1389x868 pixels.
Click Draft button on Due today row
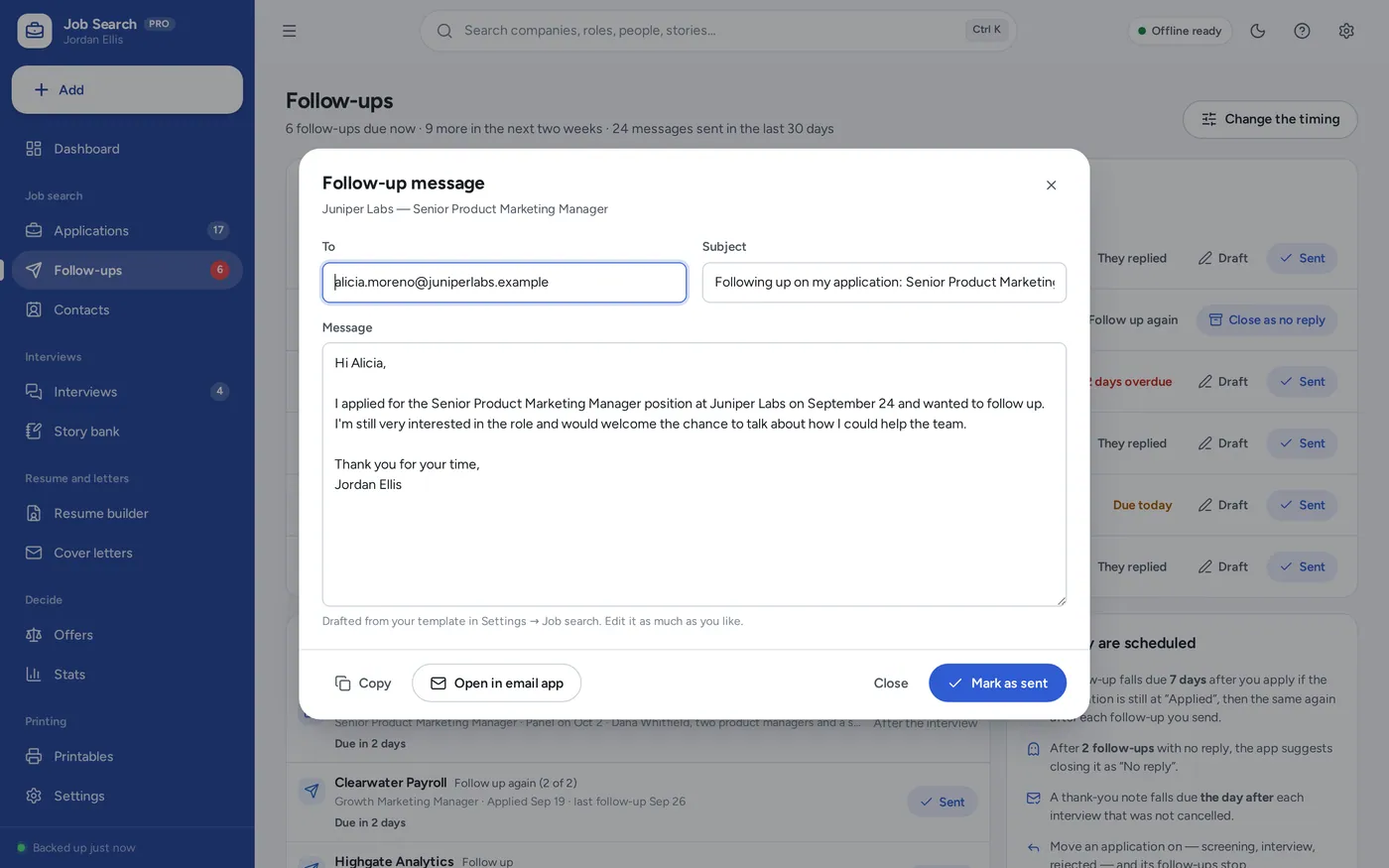pyautogui.click(x=1222, y=505)
